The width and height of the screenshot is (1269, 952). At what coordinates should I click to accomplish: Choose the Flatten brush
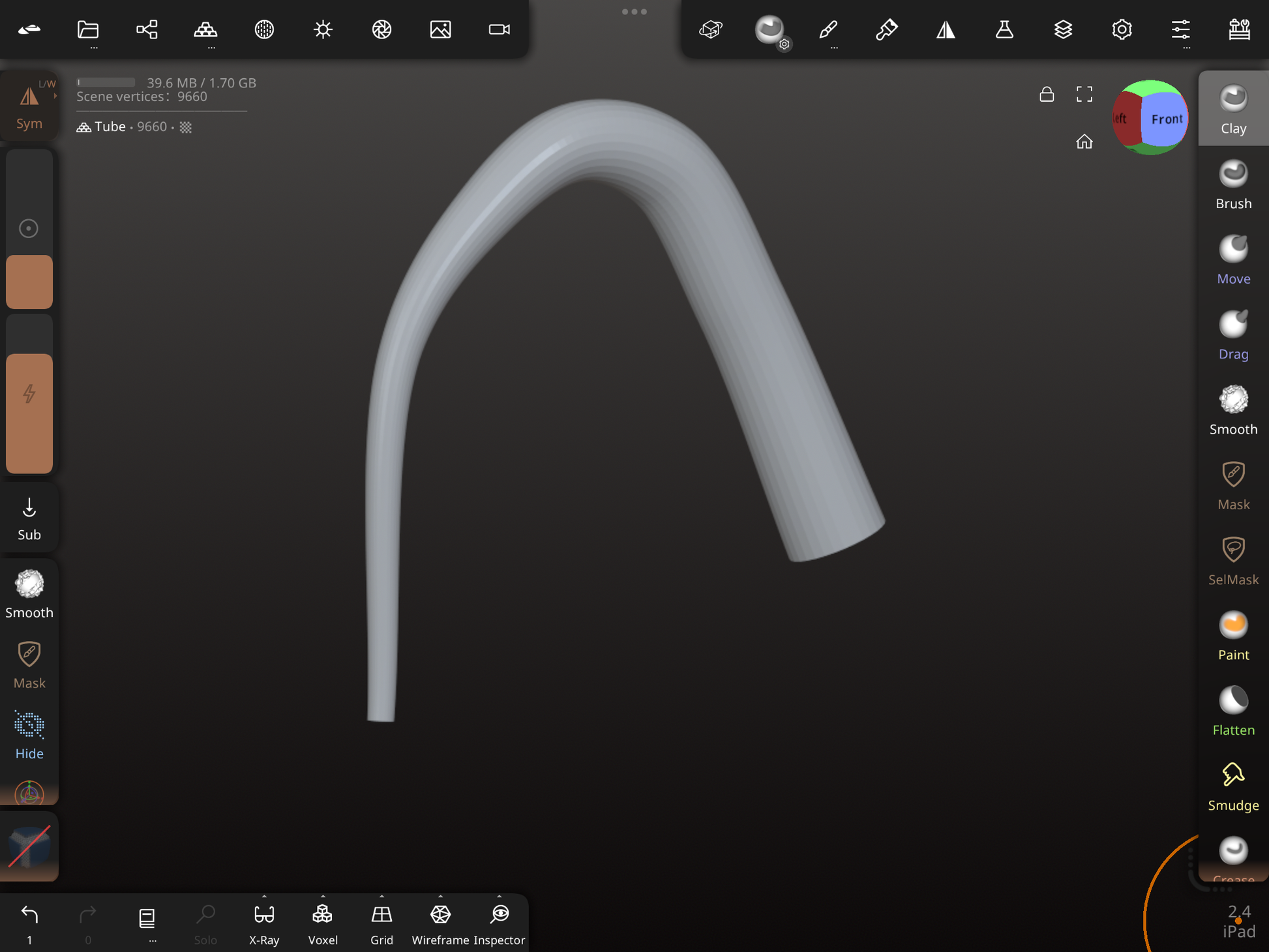click(x=1232, y=711)
